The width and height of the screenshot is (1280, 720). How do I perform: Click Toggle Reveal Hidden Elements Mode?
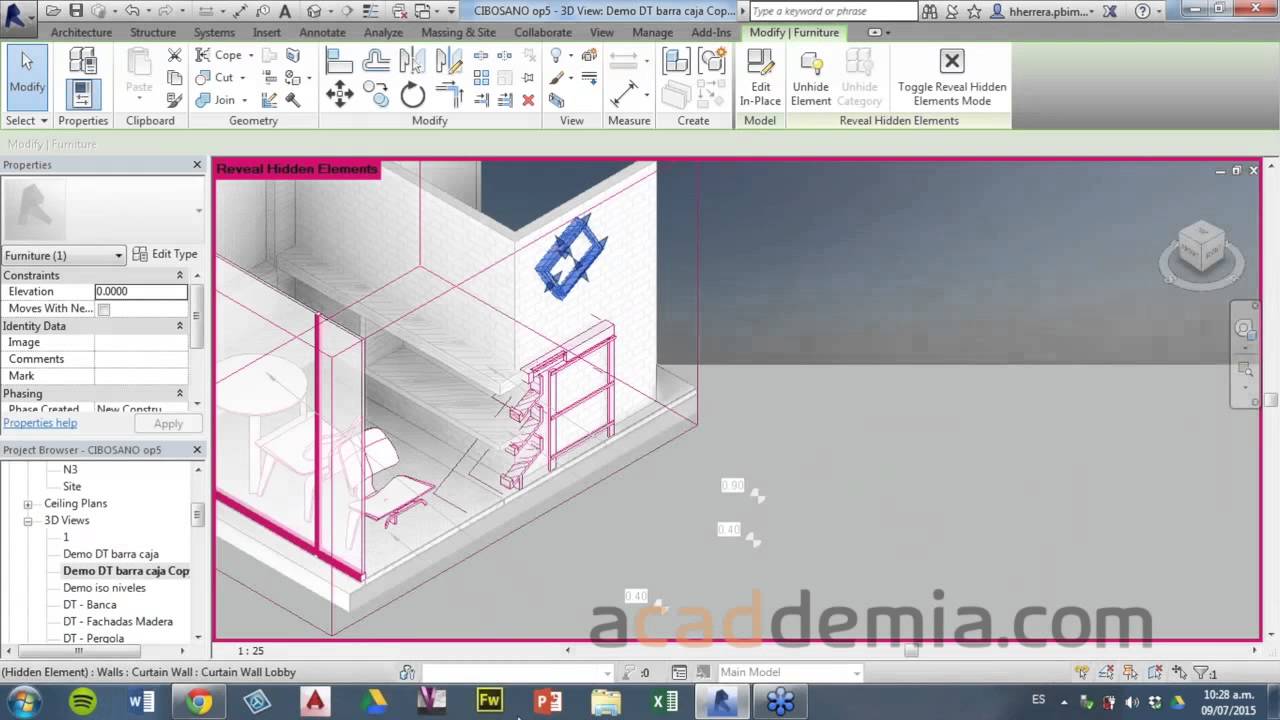click(952, 78)
